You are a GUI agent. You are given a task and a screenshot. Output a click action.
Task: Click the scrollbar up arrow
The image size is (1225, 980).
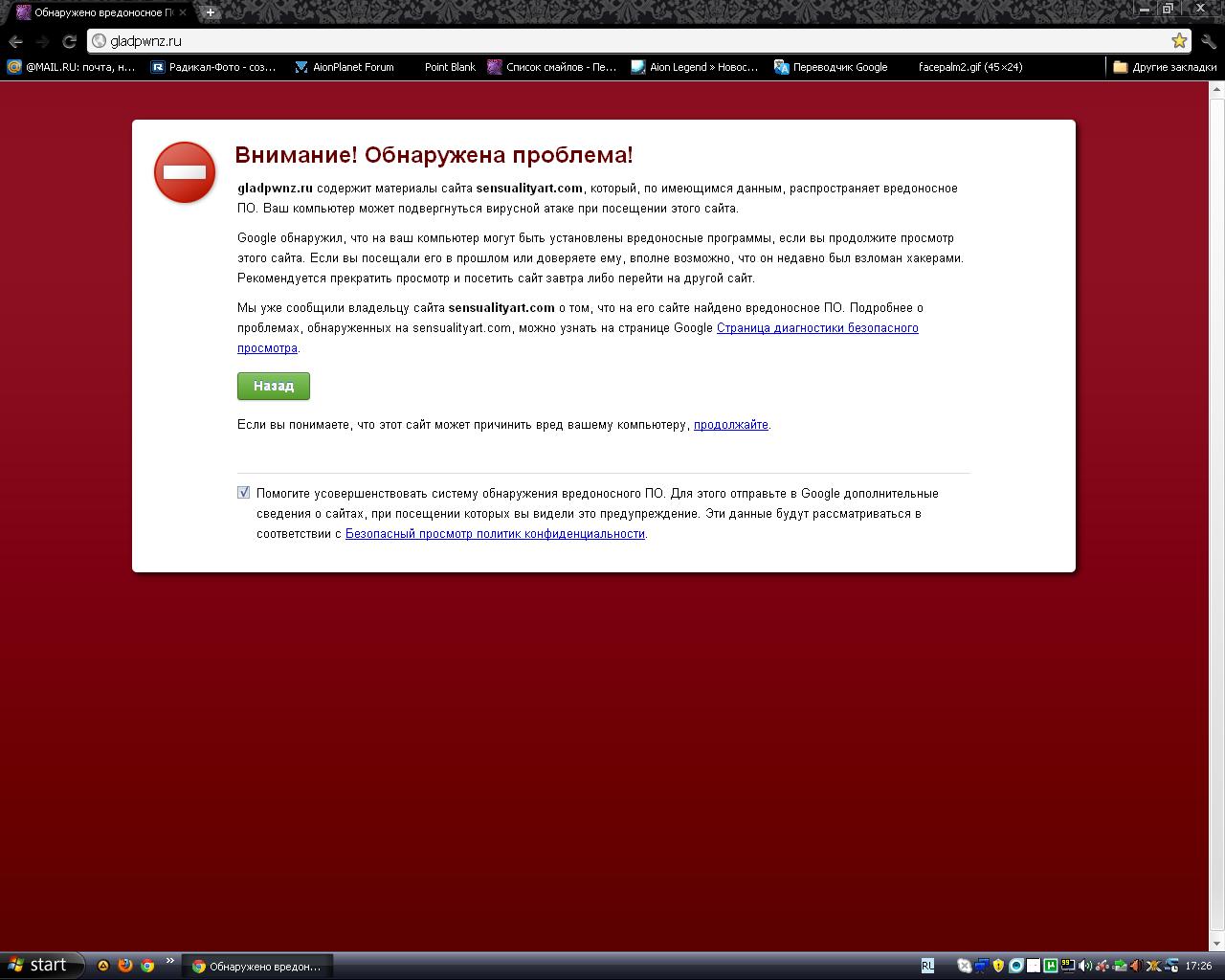(x=1216, y=89)
